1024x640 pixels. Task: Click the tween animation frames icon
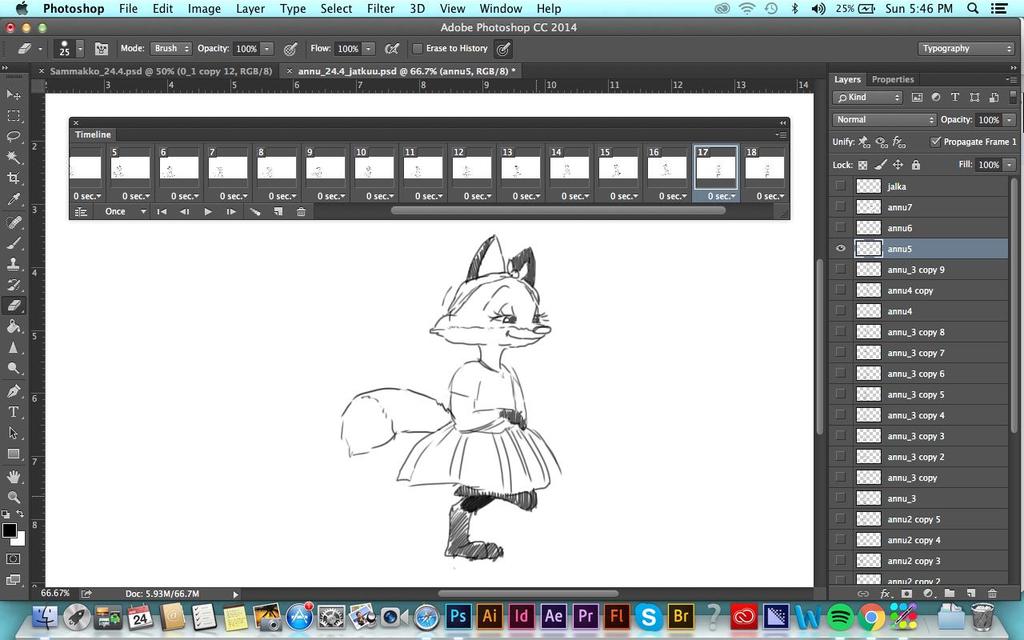click(x=255, y=212)
